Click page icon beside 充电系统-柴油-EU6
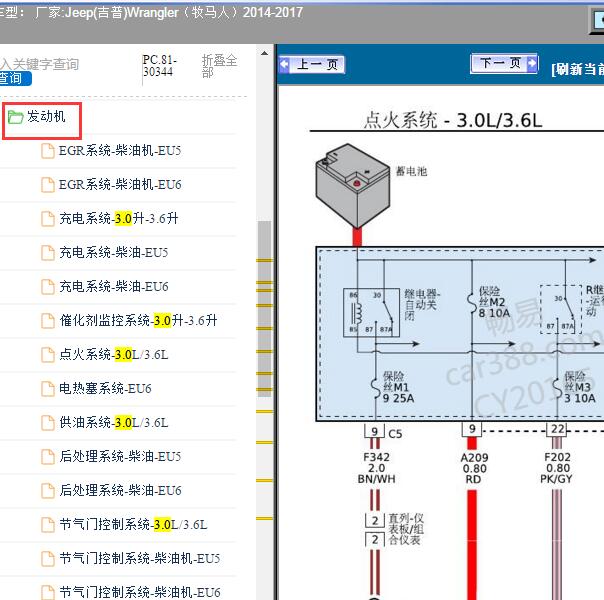The width and height of the screenshot is (604, 600). click(48, 287)
